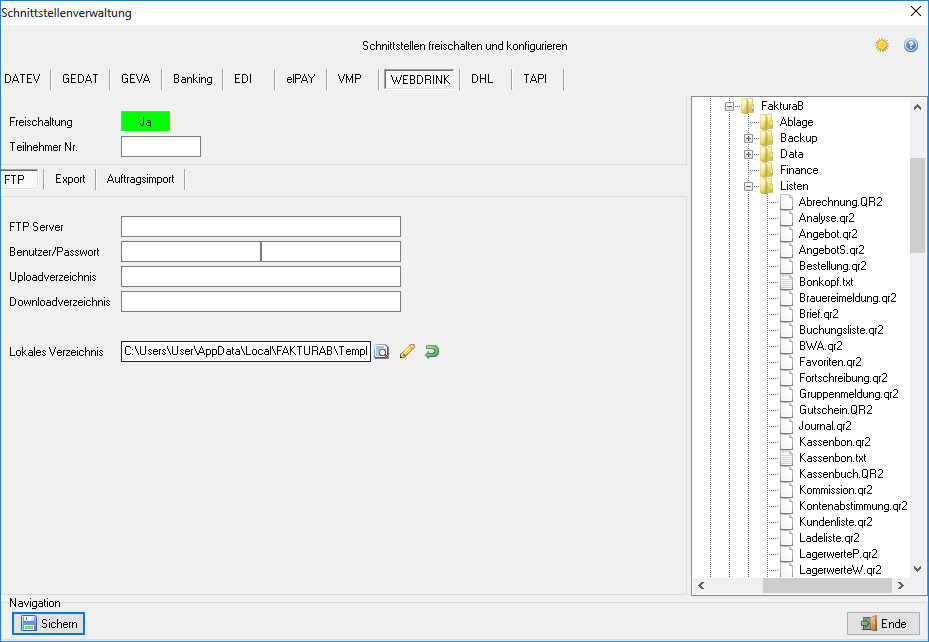This screenshot has width=929, height=642.
Task: Click the tree horizontal scroll right arrow
Action: click(901, 585)
